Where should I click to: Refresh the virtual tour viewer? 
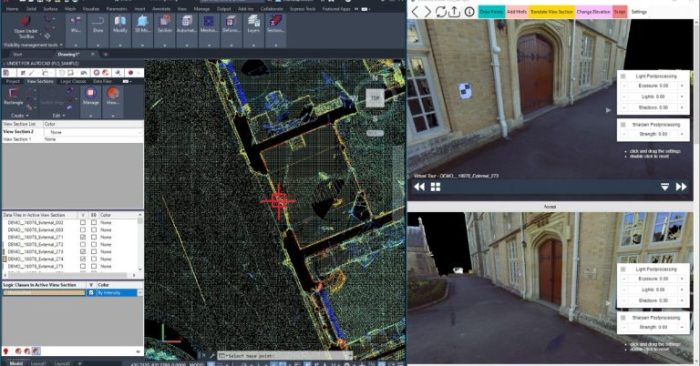point(441,12)
